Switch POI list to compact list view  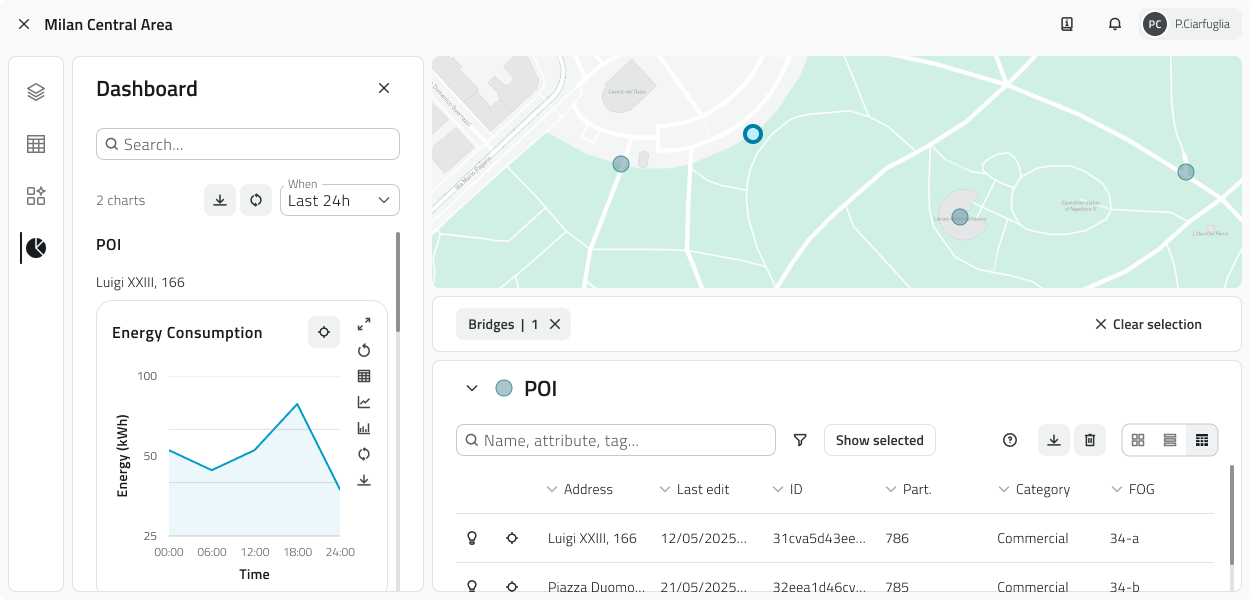tap(1170, 440)
